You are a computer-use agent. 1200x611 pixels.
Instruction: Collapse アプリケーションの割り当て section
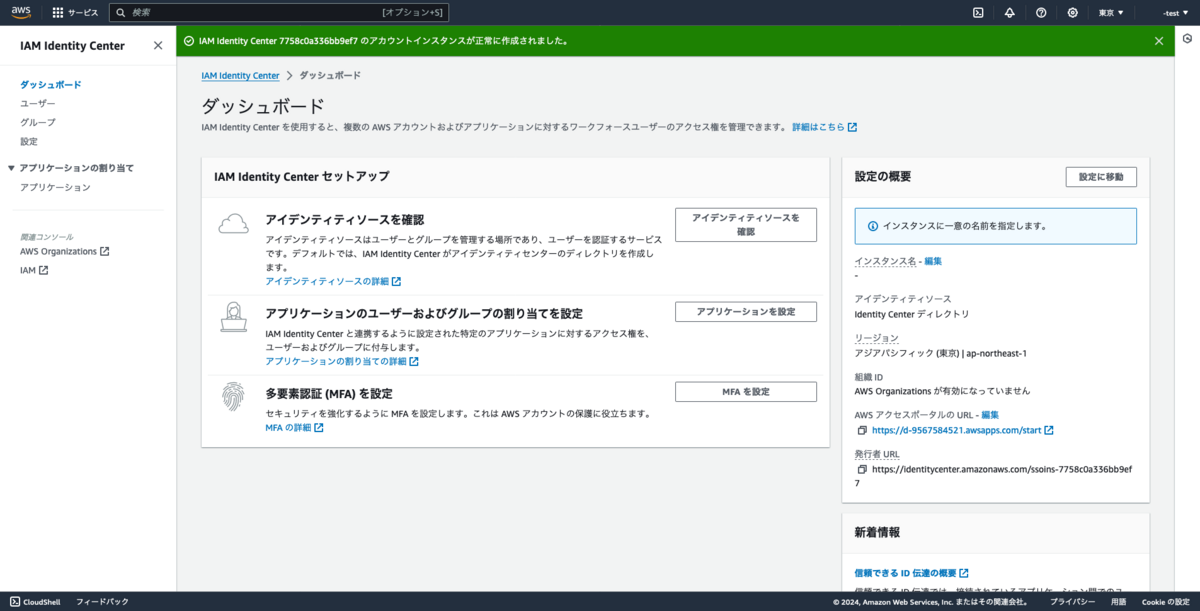coord(12,168)
